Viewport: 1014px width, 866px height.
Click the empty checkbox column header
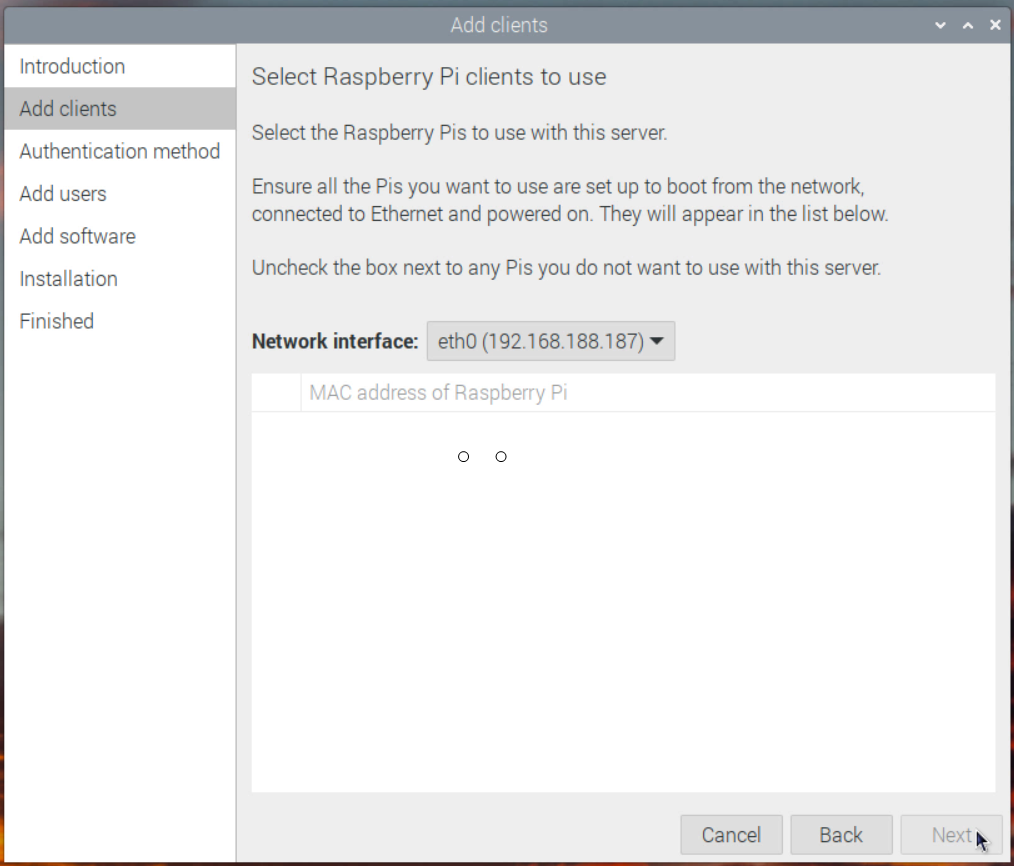(276, 393)
